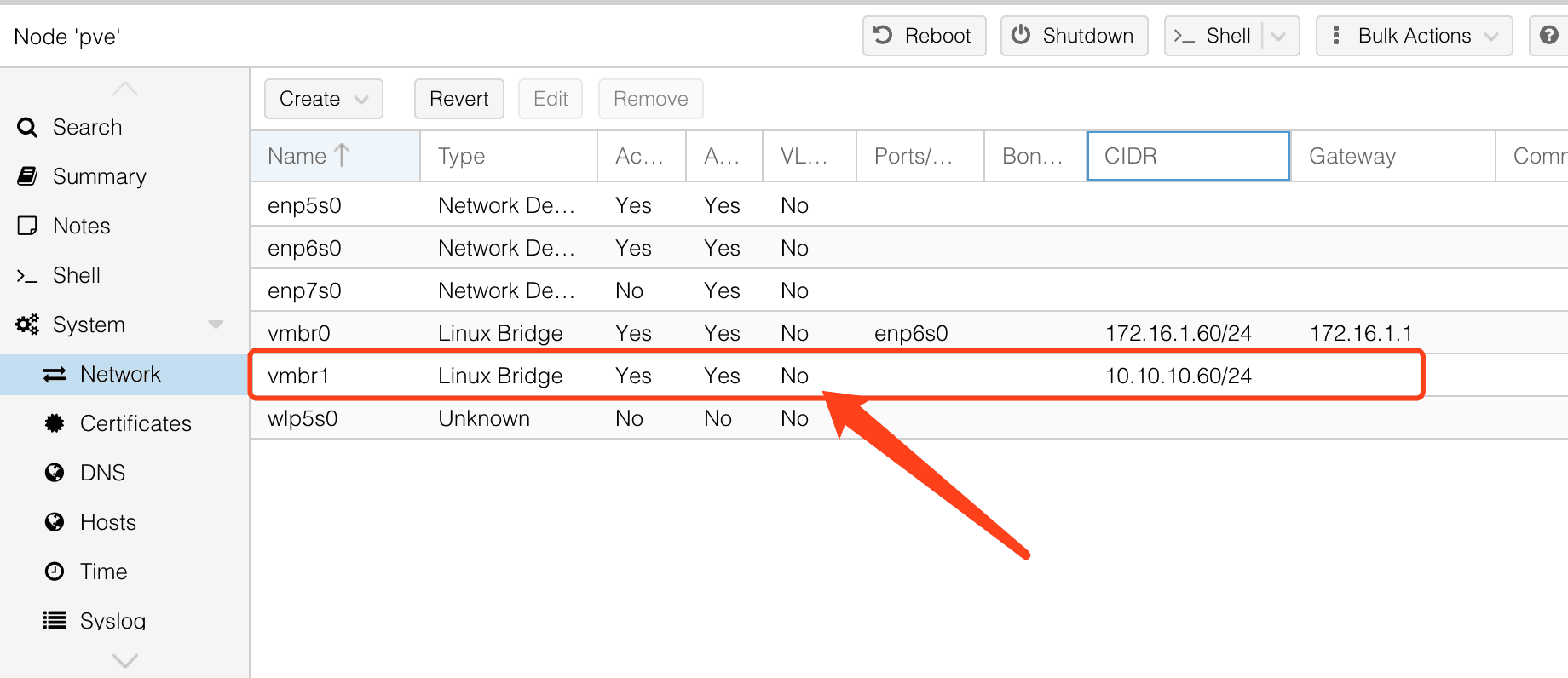
Task: Open the Network menu item
Action: click(120, 374)
